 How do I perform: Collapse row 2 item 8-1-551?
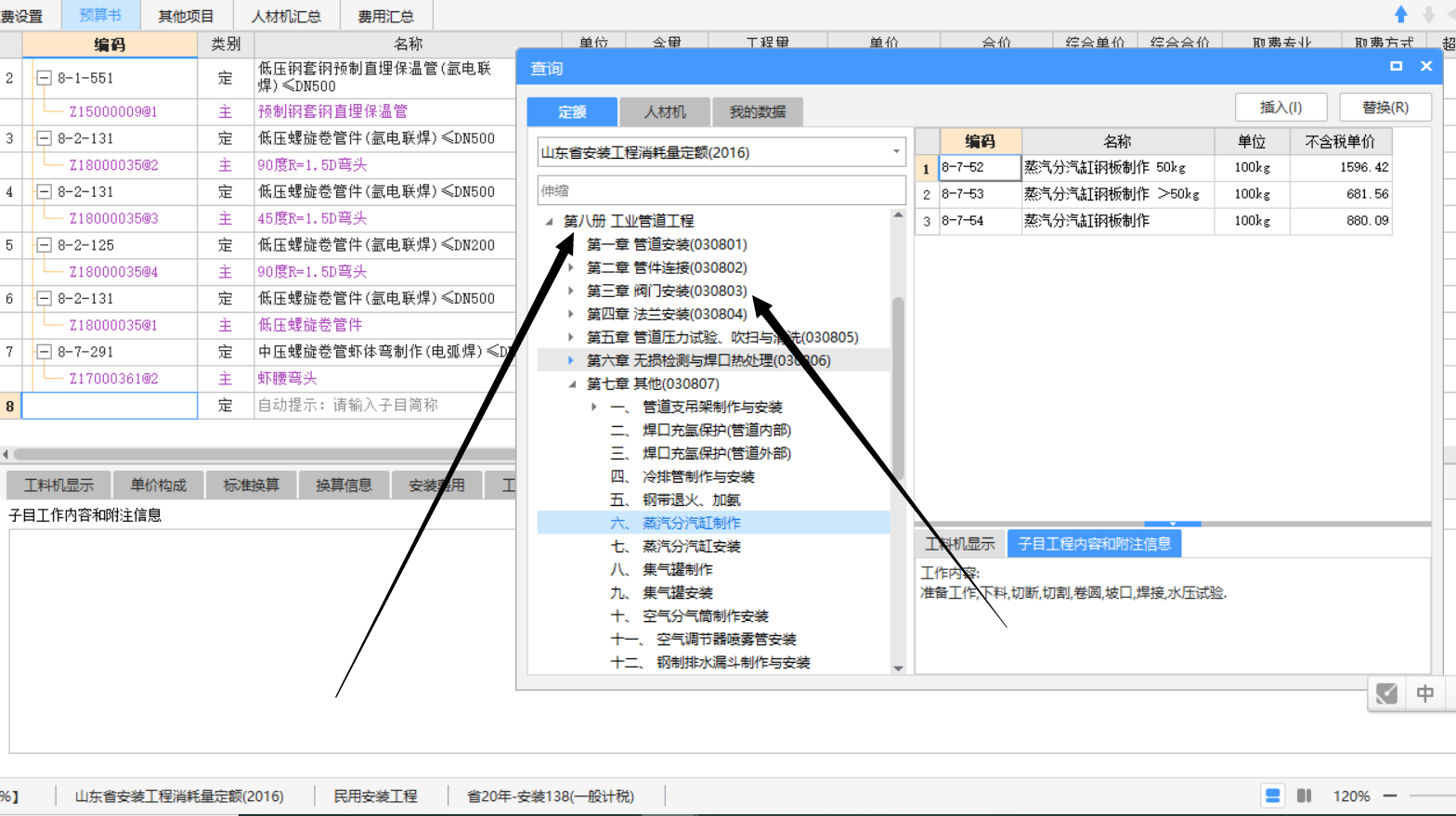(43, 78)
